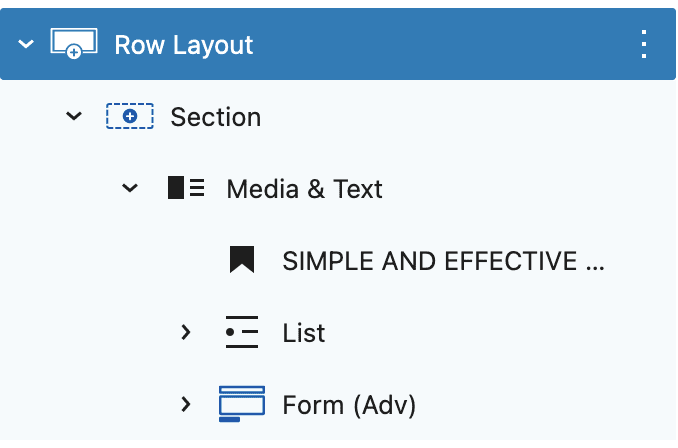678x448 pixels.
Task: Click the dashed Section block icon
Action: [x=130, y=116]
